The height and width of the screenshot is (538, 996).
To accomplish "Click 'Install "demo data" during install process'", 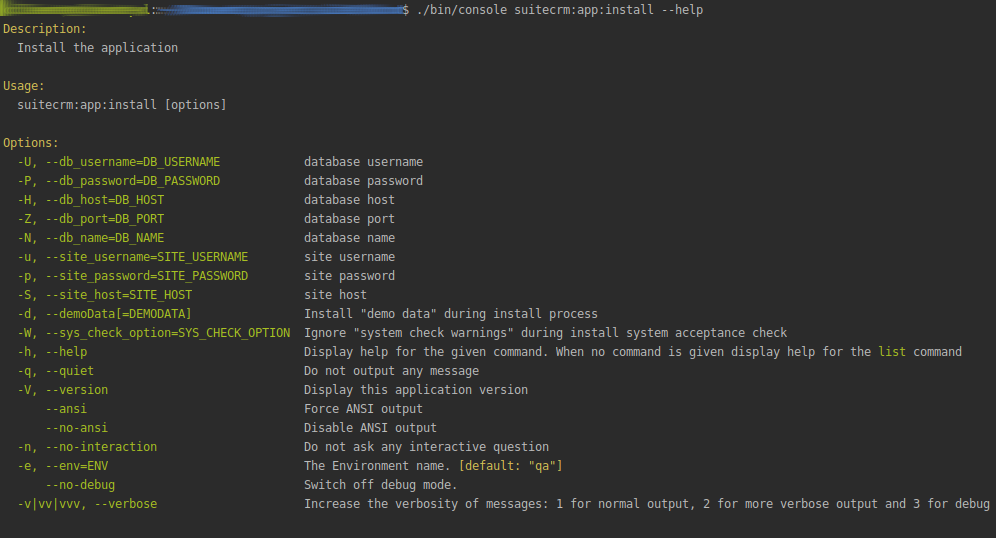I will pyautogui.click(x=451, y=314).
